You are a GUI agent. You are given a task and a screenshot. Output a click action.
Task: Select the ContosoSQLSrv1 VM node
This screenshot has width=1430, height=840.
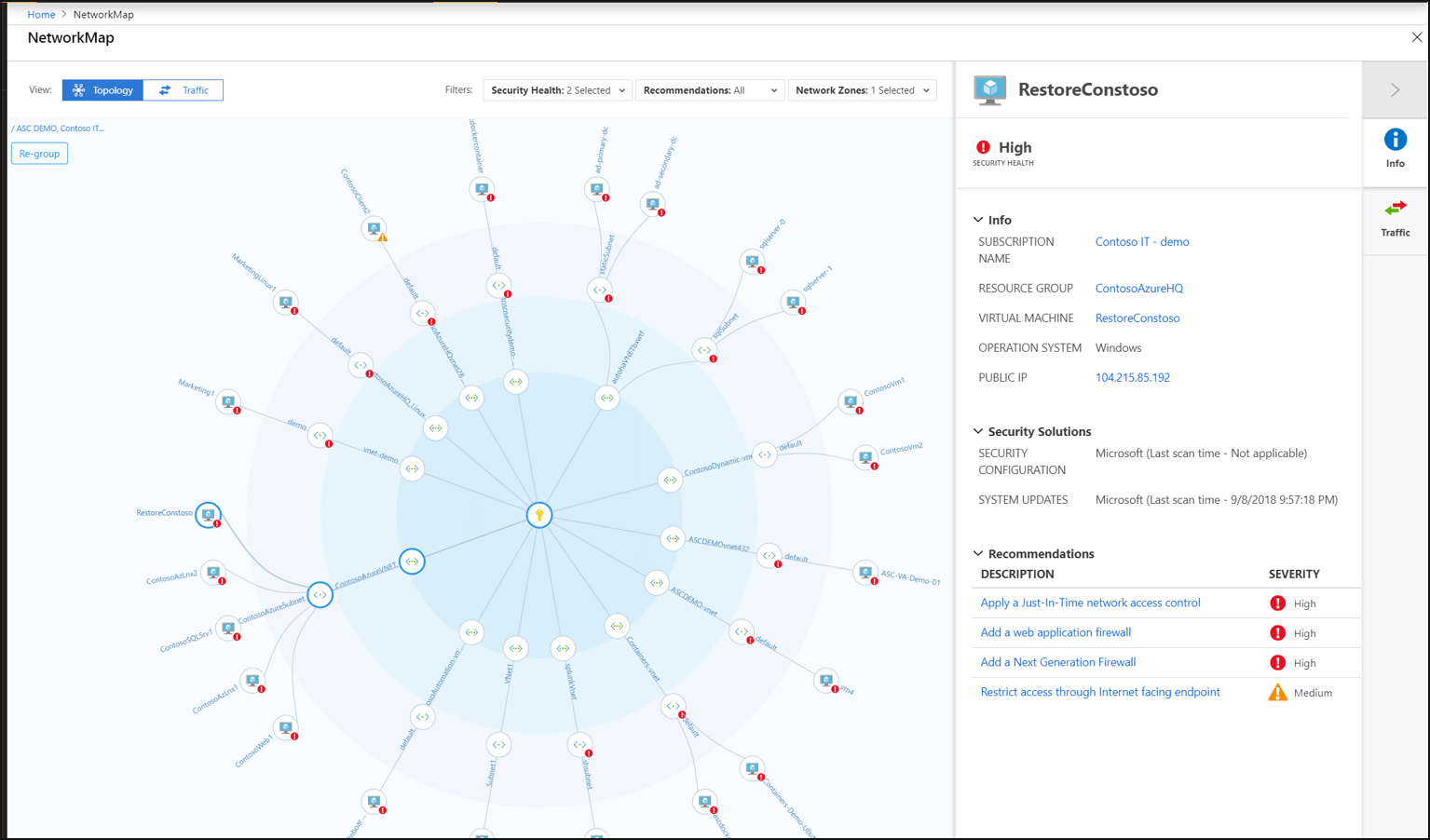click(x=228, y=629)
